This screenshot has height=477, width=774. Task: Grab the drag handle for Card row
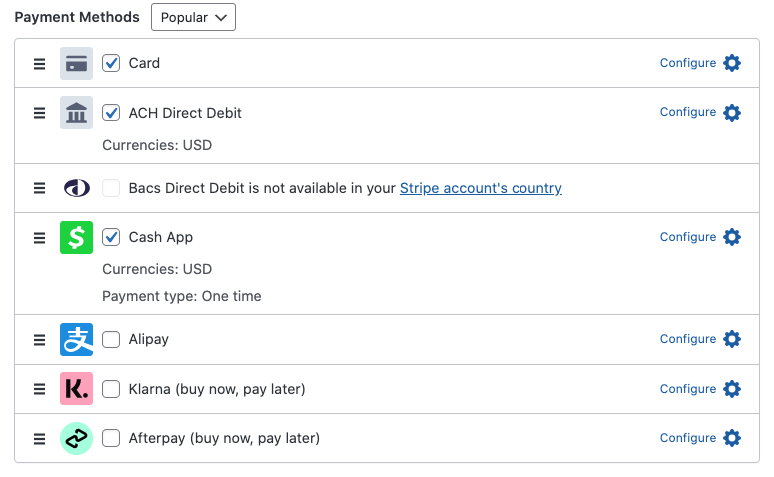(40, 63)
